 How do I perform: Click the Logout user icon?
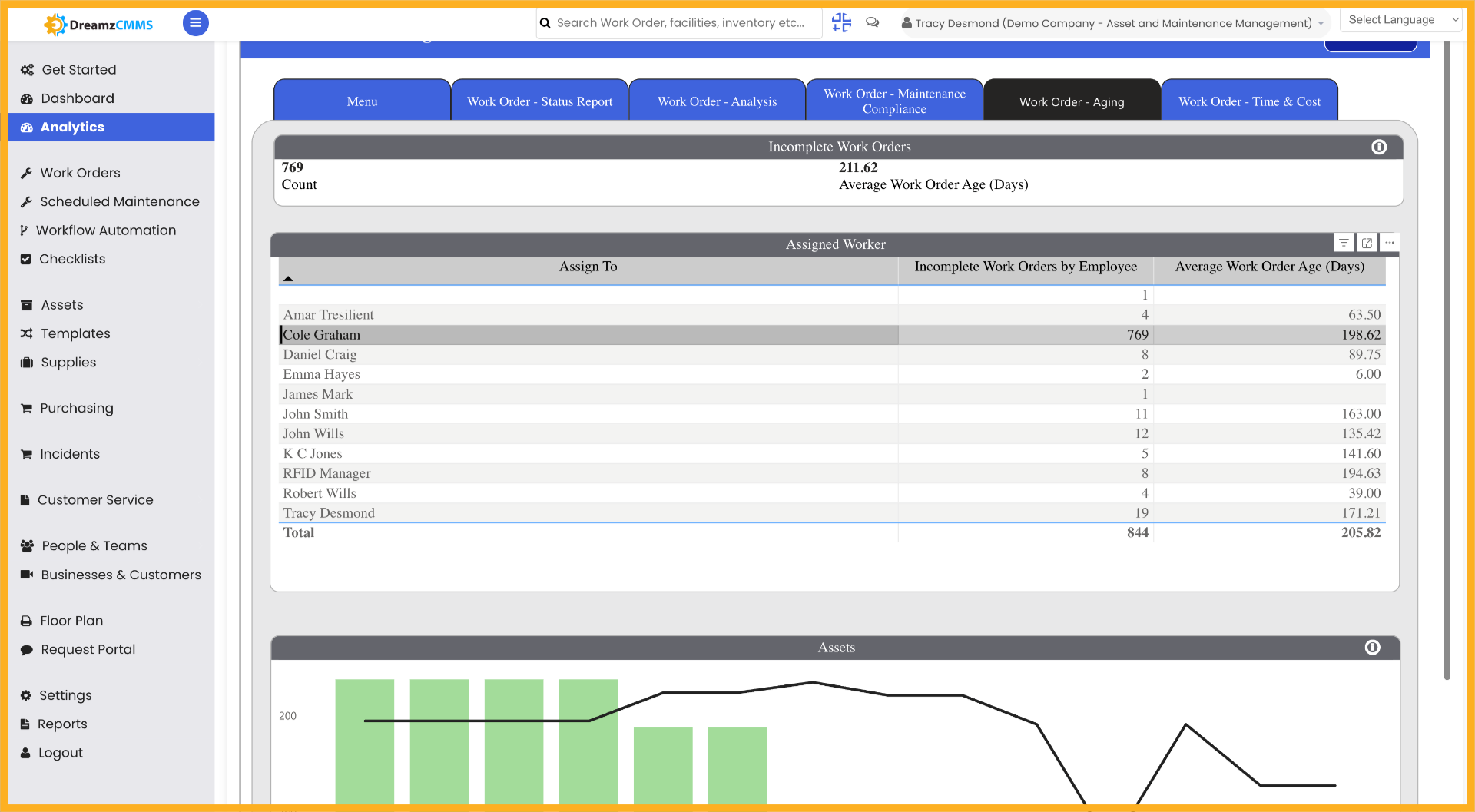[25, 753]
